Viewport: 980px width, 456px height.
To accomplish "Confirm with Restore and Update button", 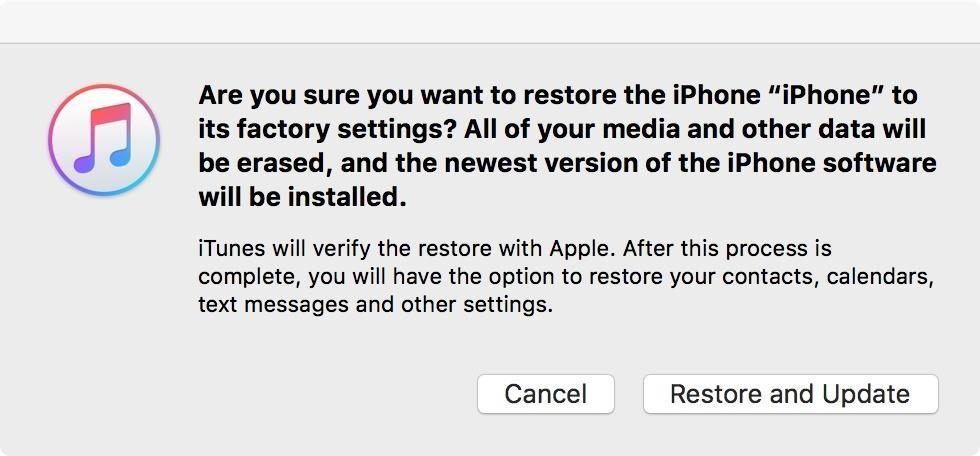I will pyautogui.click(x=790, y=394).
